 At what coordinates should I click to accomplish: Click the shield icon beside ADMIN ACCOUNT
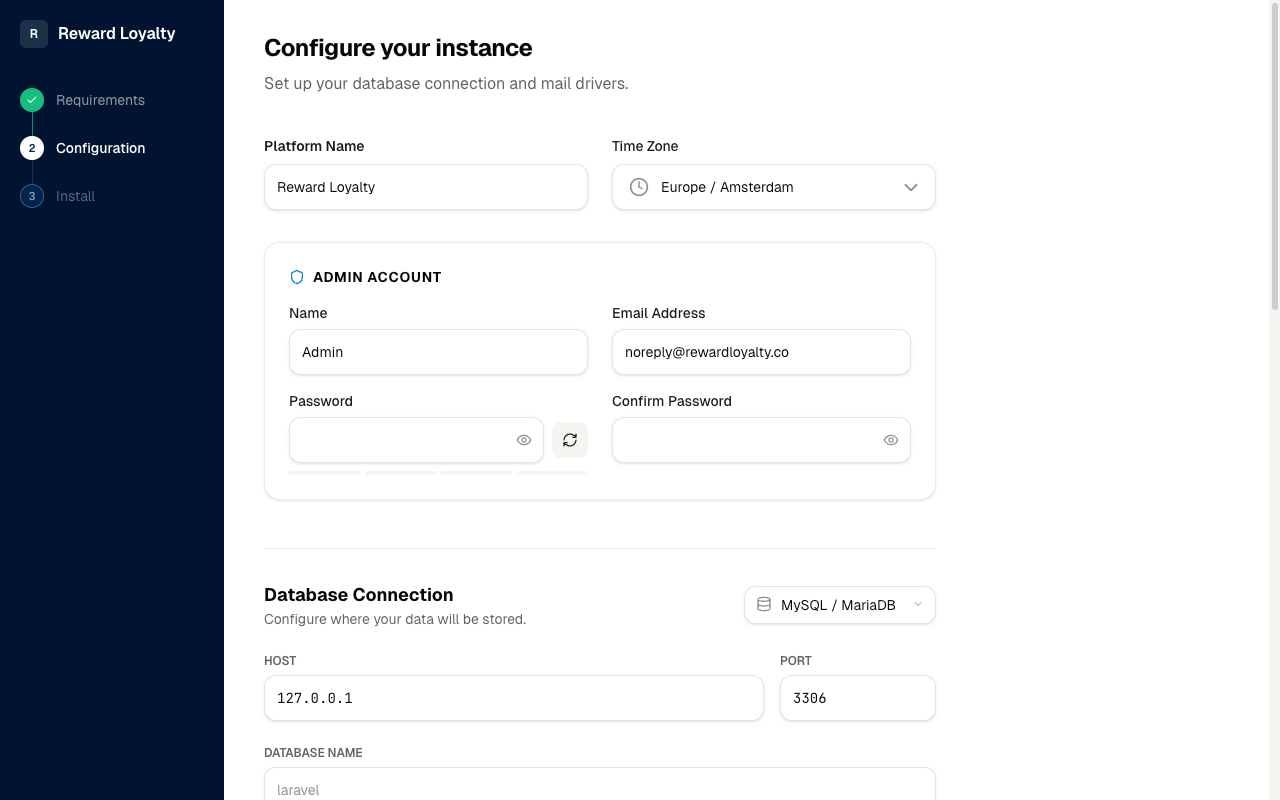(296, 276)
